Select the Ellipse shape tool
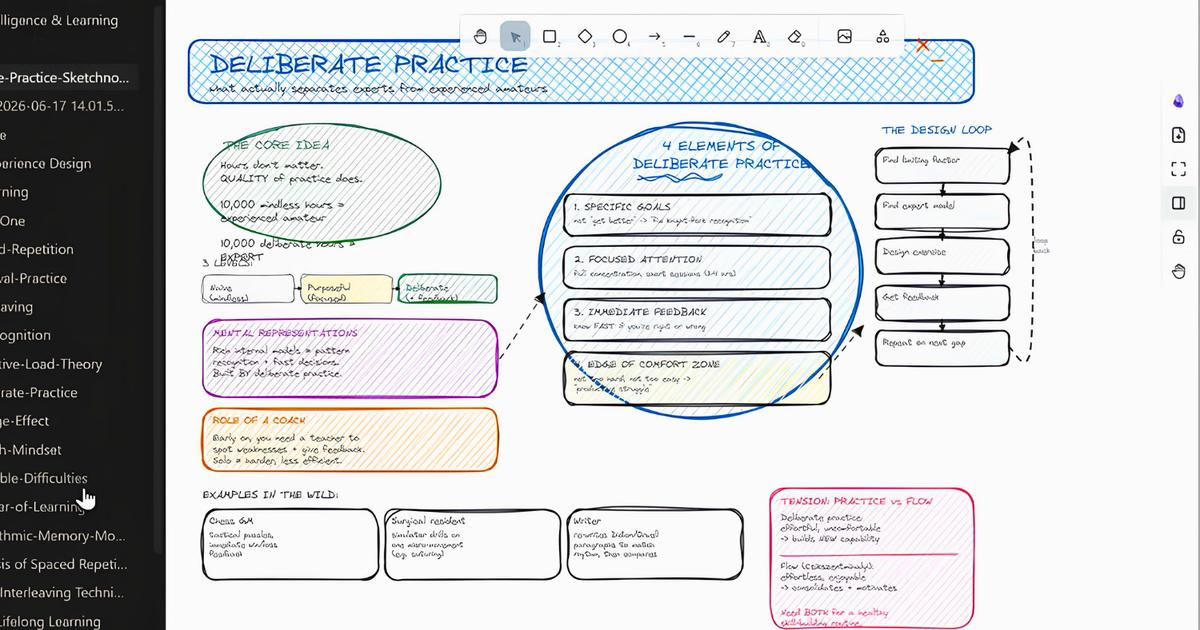1200x630 pixels. point(620,37)
